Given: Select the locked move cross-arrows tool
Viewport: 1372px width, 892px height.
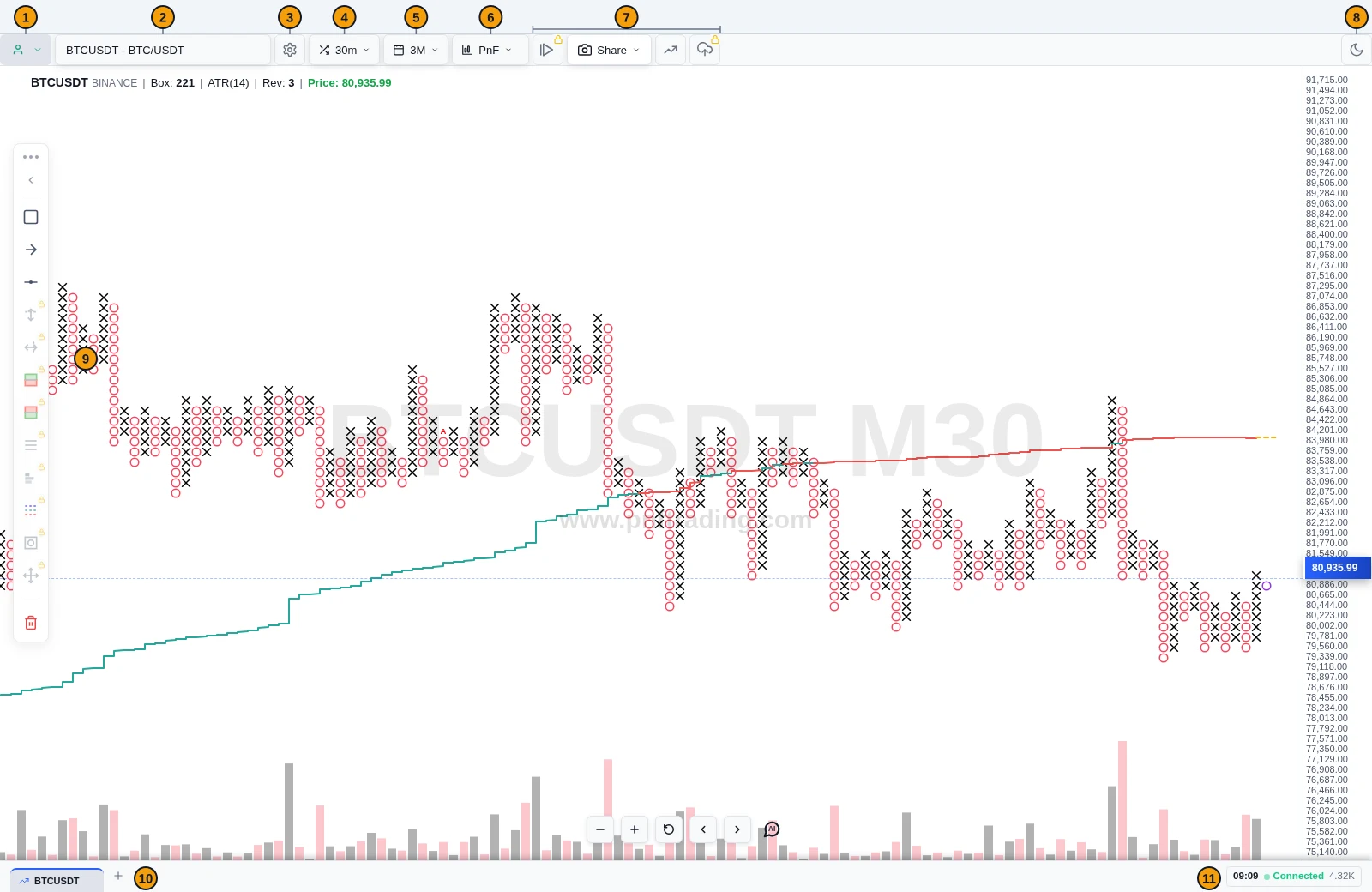Looking at the screenshot, I should tap(31, 576).
